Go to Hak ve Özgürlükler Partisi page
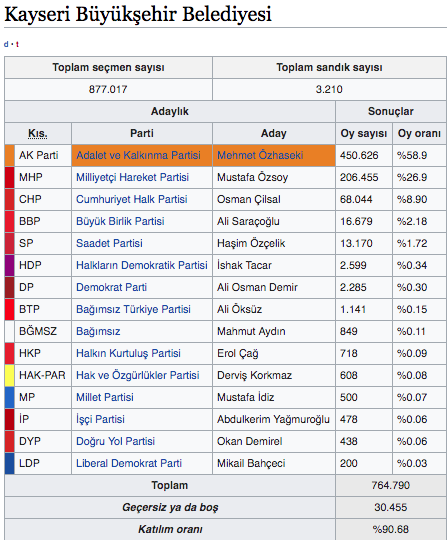Screen dimensions: 447x540 (138, 375)
